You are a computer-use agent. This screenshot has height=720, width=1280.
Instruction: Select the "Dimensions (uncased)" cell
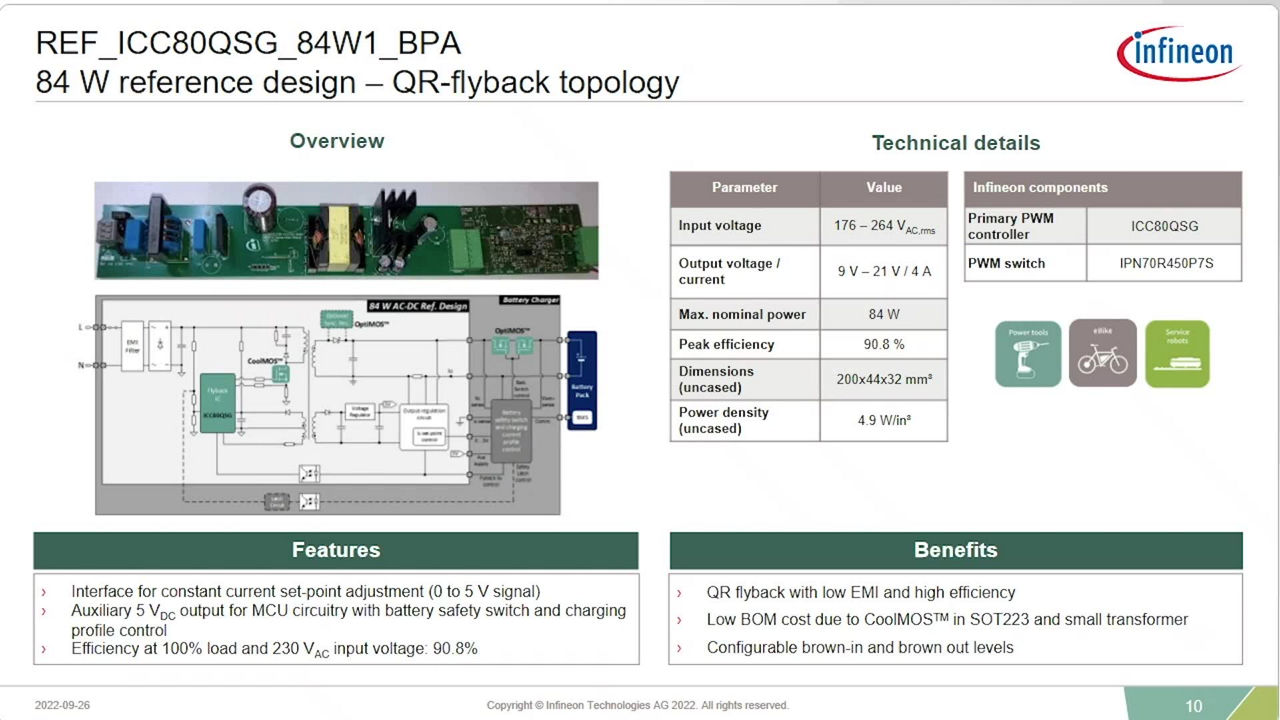pos(745,379)
